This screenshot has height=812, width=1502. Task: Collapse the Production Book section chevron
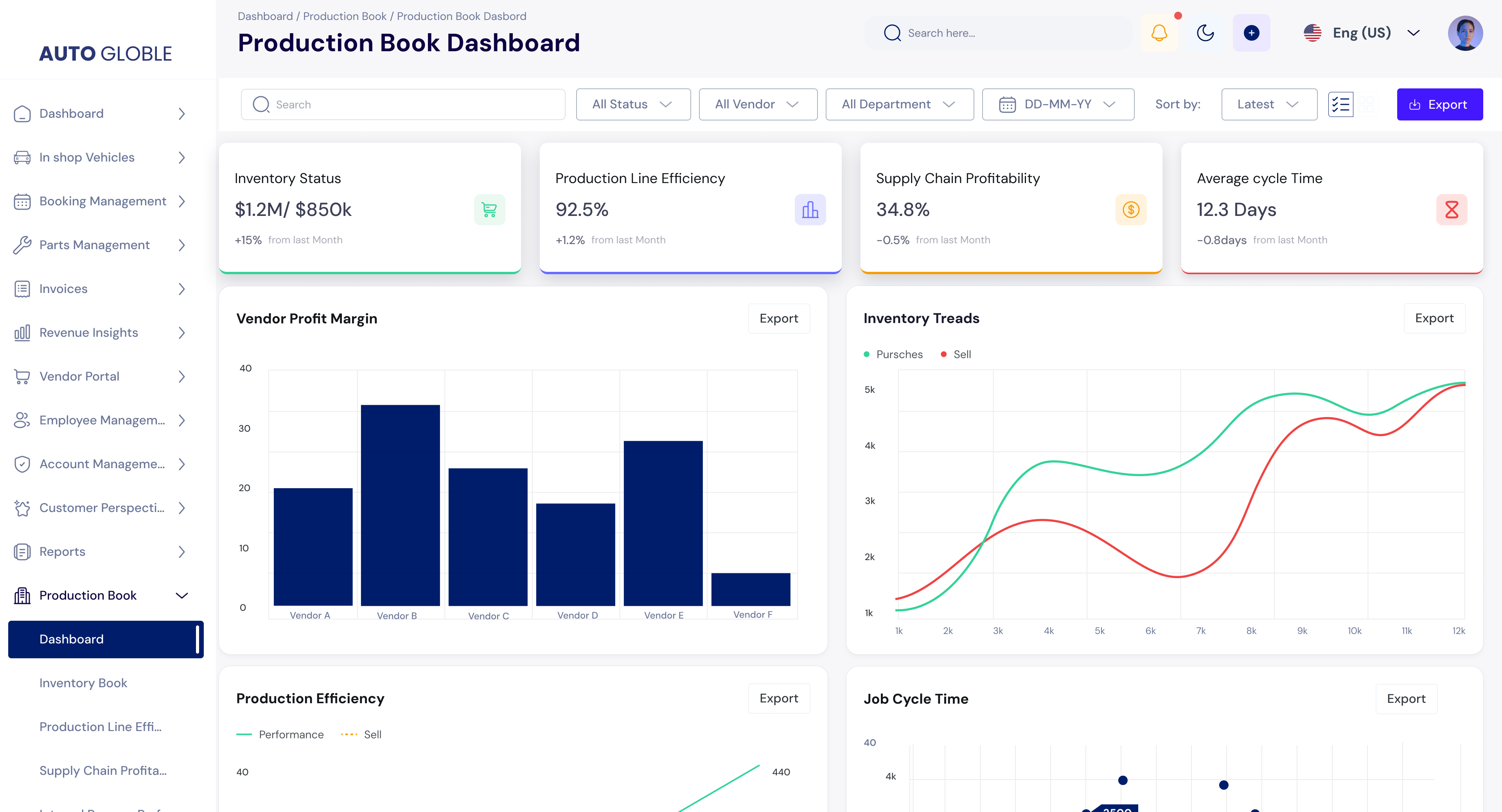pos(182,596)
